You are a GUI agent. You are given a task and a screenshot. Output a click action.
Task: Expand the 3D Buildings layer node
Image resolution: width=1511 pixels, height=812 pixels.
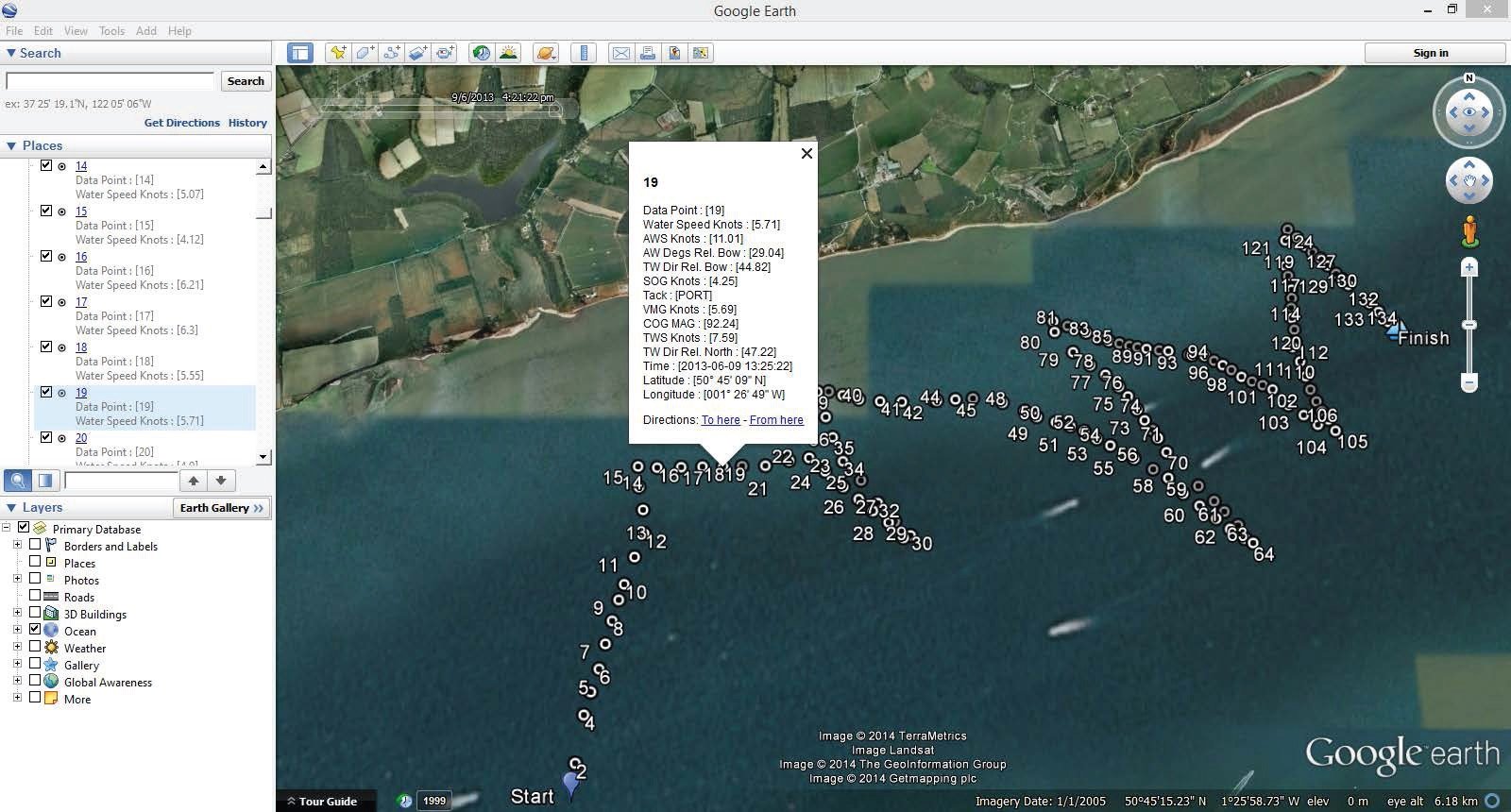click(x=17, y=613)
